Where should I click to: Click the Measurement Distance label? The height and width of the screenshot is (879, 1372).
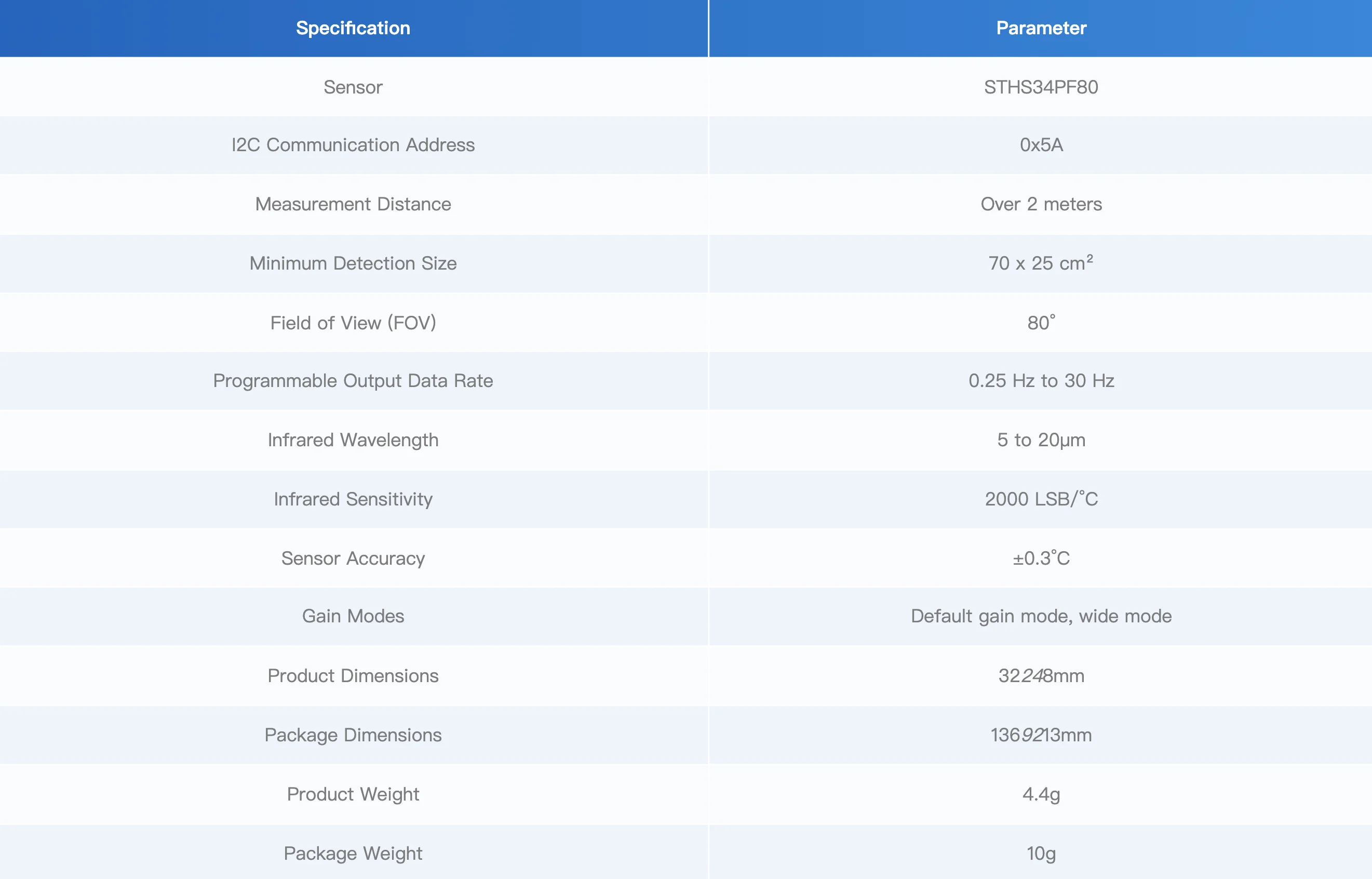[x=353, y=204]
